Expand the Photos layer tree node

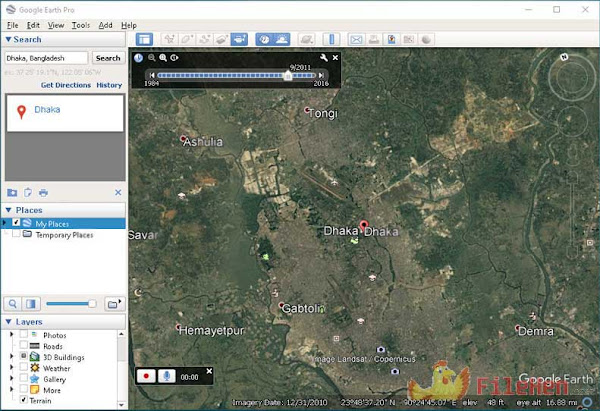[11, 334]
